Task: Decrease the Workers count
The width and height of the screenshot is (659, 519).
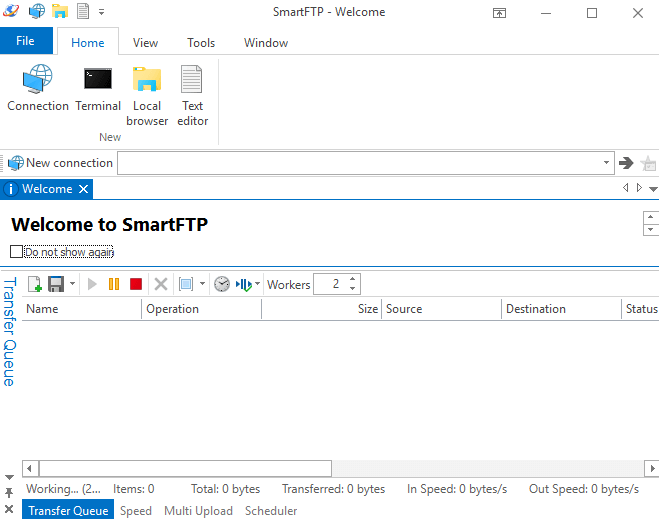Action: 353,289
